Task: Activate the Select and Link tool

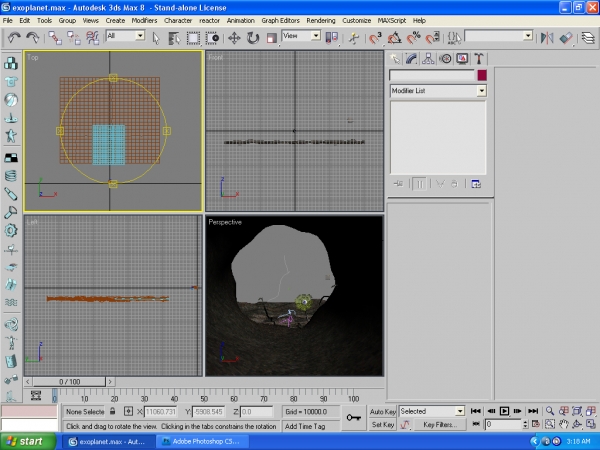Action: pyautogui.click(x=55, y=38)
